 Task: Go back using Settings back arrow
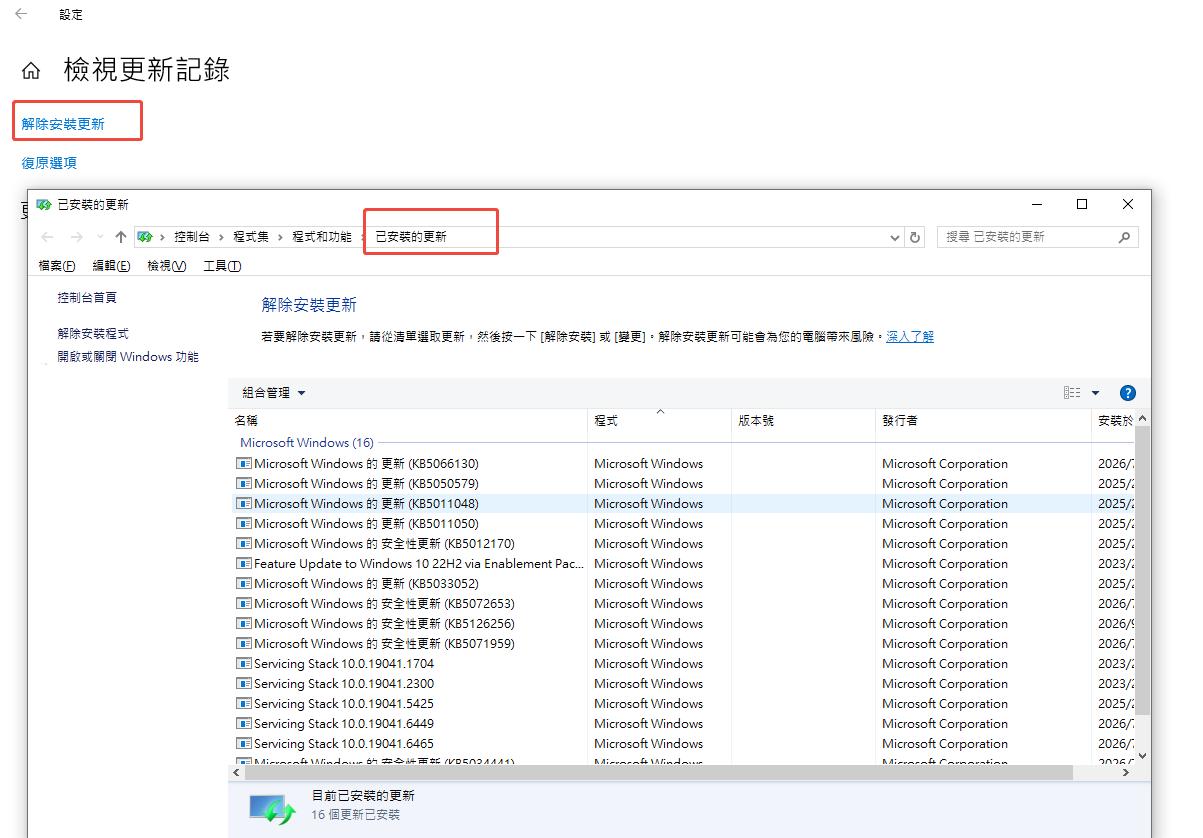point(21,14)
